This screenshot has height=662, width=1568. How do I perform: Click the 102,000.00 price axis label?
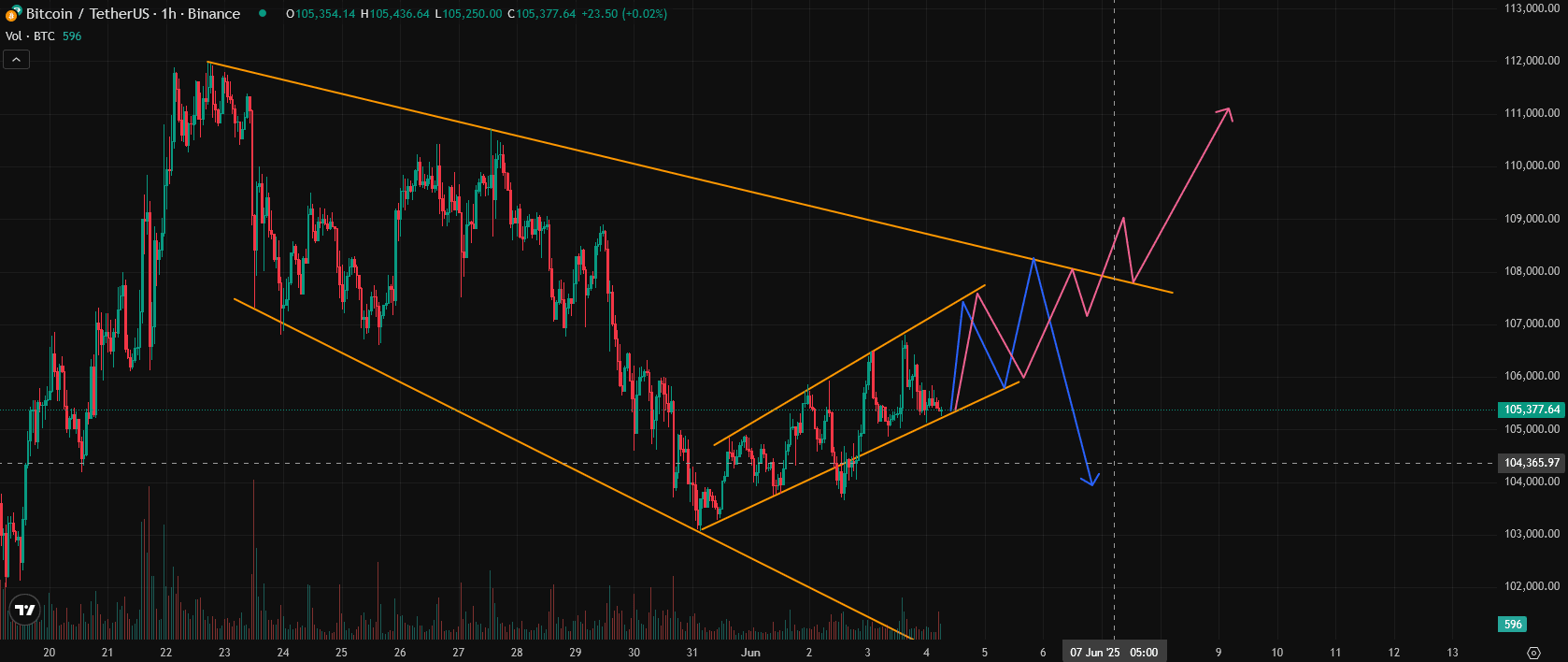pyautogui.click(x=1532, y=586)
